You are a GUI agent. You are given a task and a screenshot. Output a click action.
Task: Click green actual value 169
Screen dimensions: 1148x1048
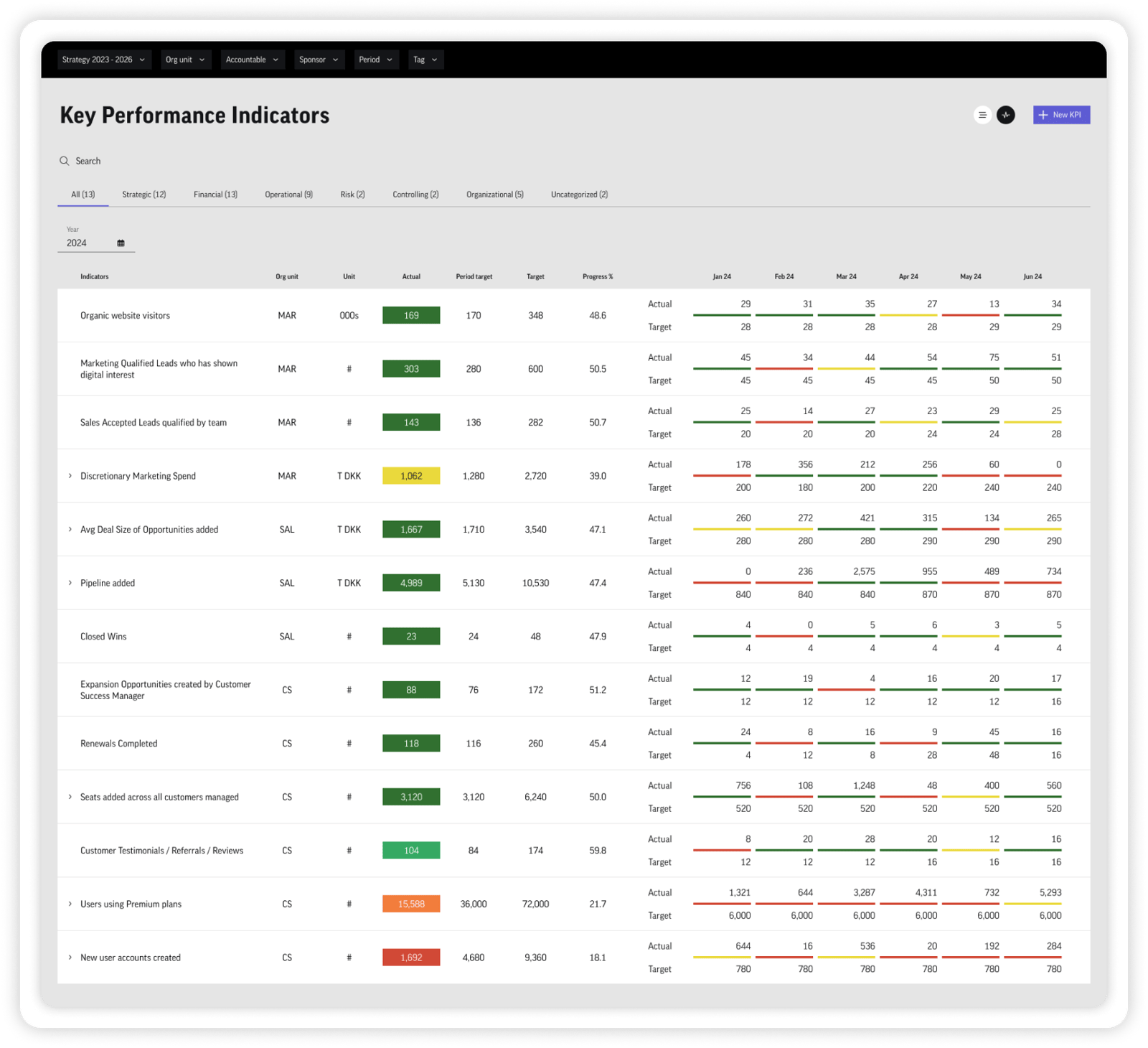(x=411, y=315)
